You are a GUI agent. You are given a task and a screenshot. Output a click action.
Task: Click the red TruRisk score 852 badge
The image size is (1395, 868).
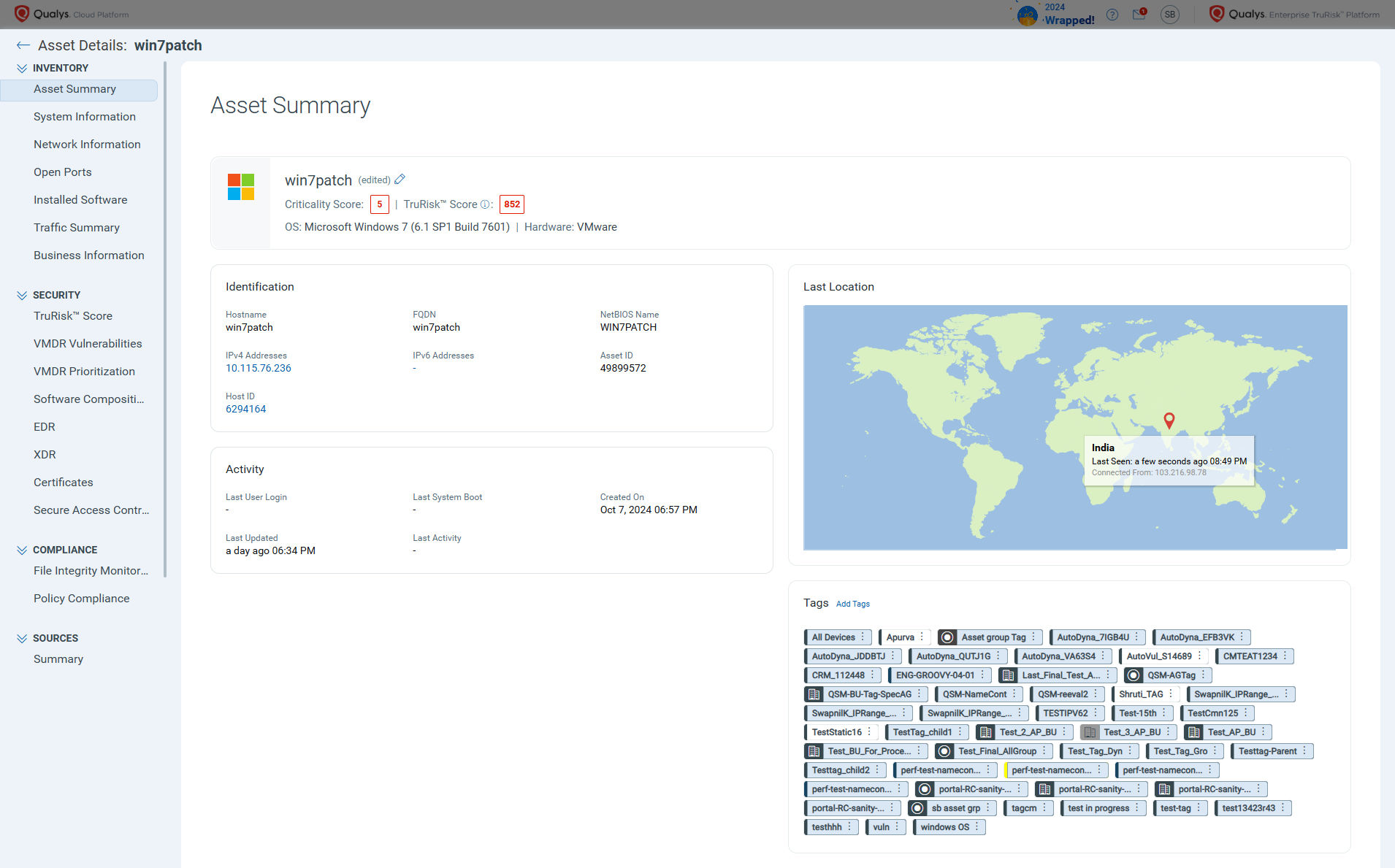pyautogui.click(x=511, y=204)
